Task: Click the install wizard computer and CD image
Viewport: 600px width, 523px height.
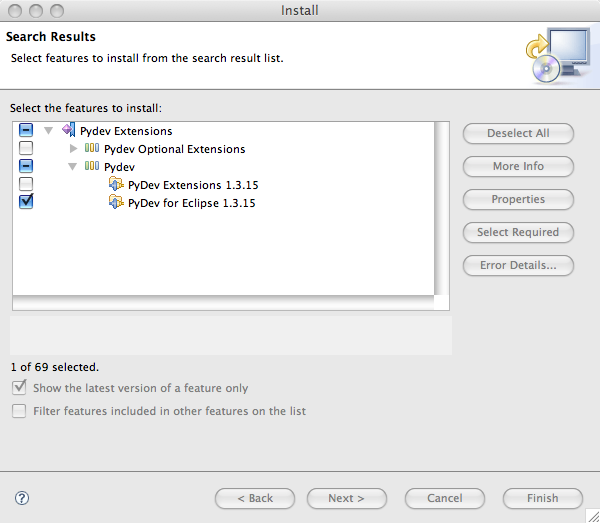Action: coord(558,55)
